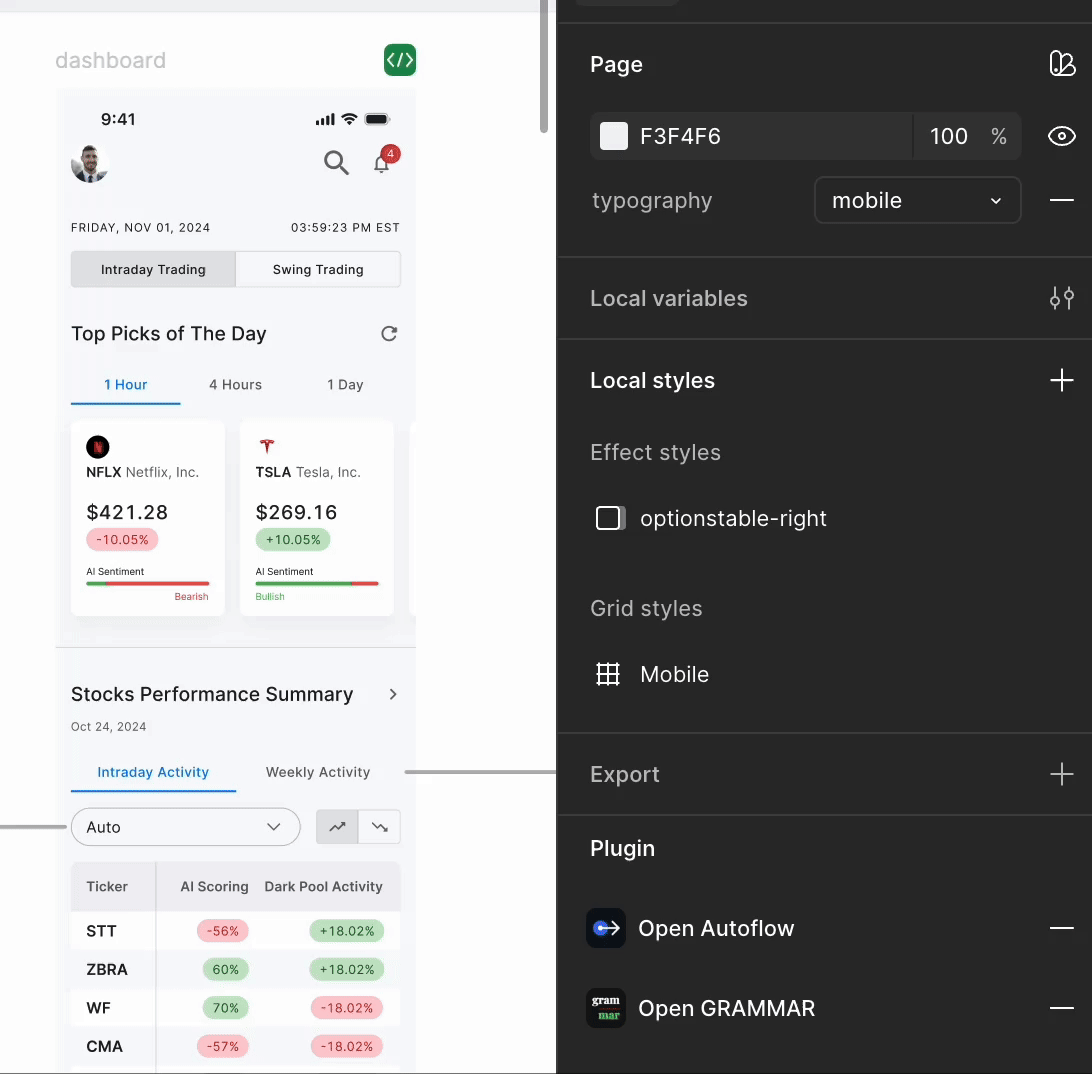Switch to the 4 Hours tab
The image size is (1092, 1074).
pos(235,384)
